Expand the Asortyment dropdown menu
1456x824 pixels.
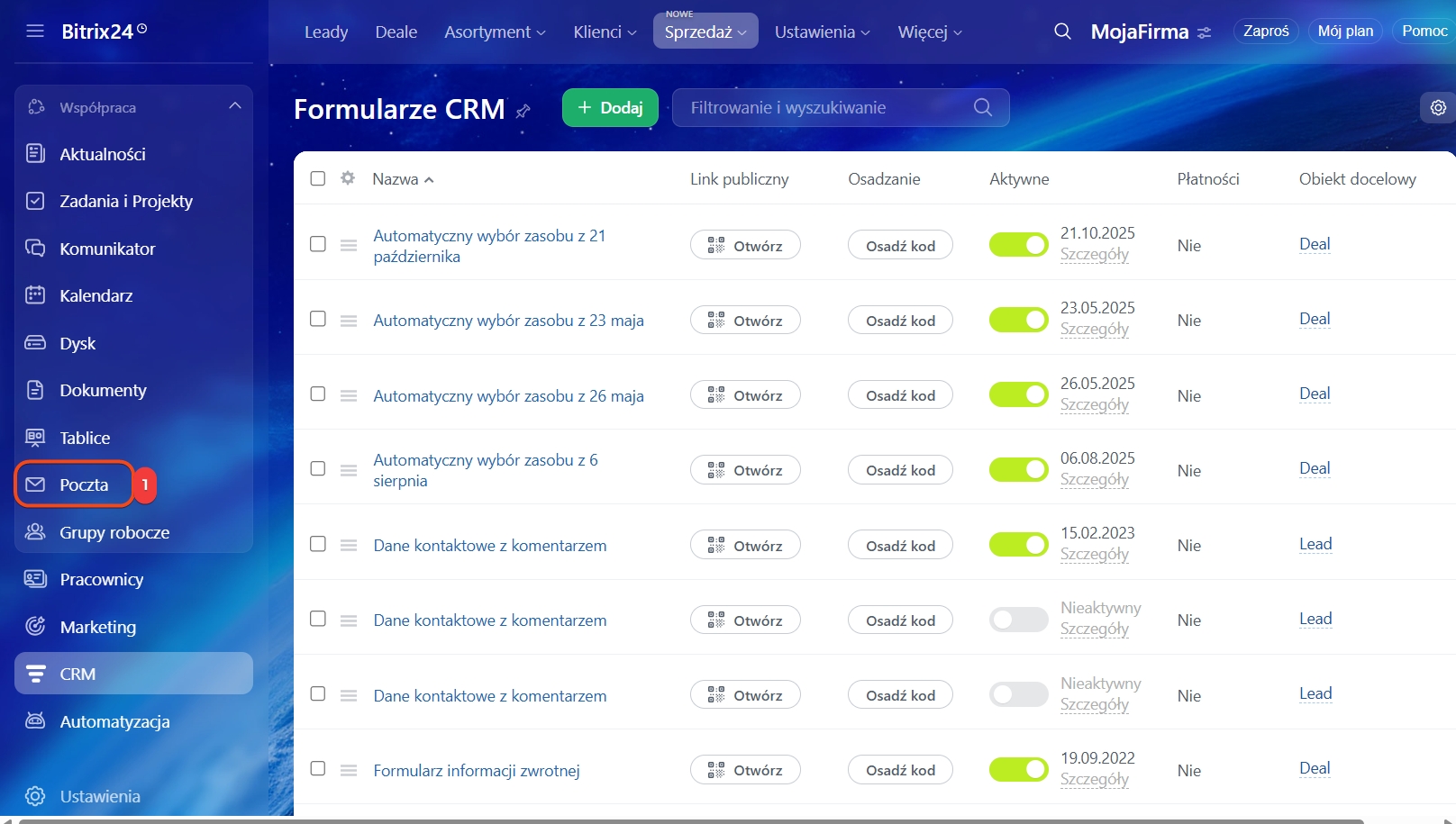(x=495, y=32)
